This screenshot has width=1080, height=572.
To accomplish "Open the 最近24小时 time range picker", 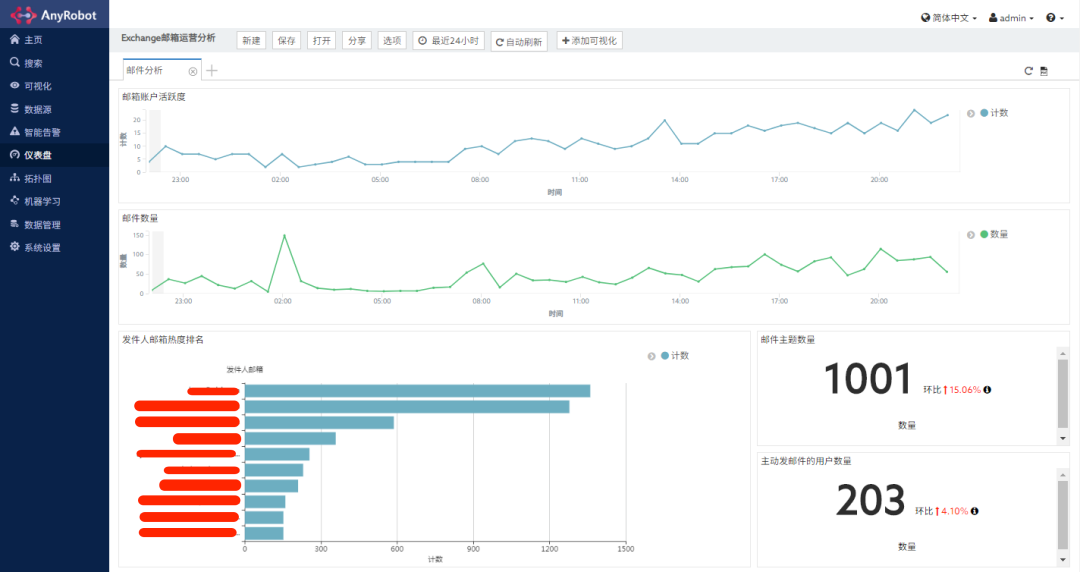I will pos(448,41).
